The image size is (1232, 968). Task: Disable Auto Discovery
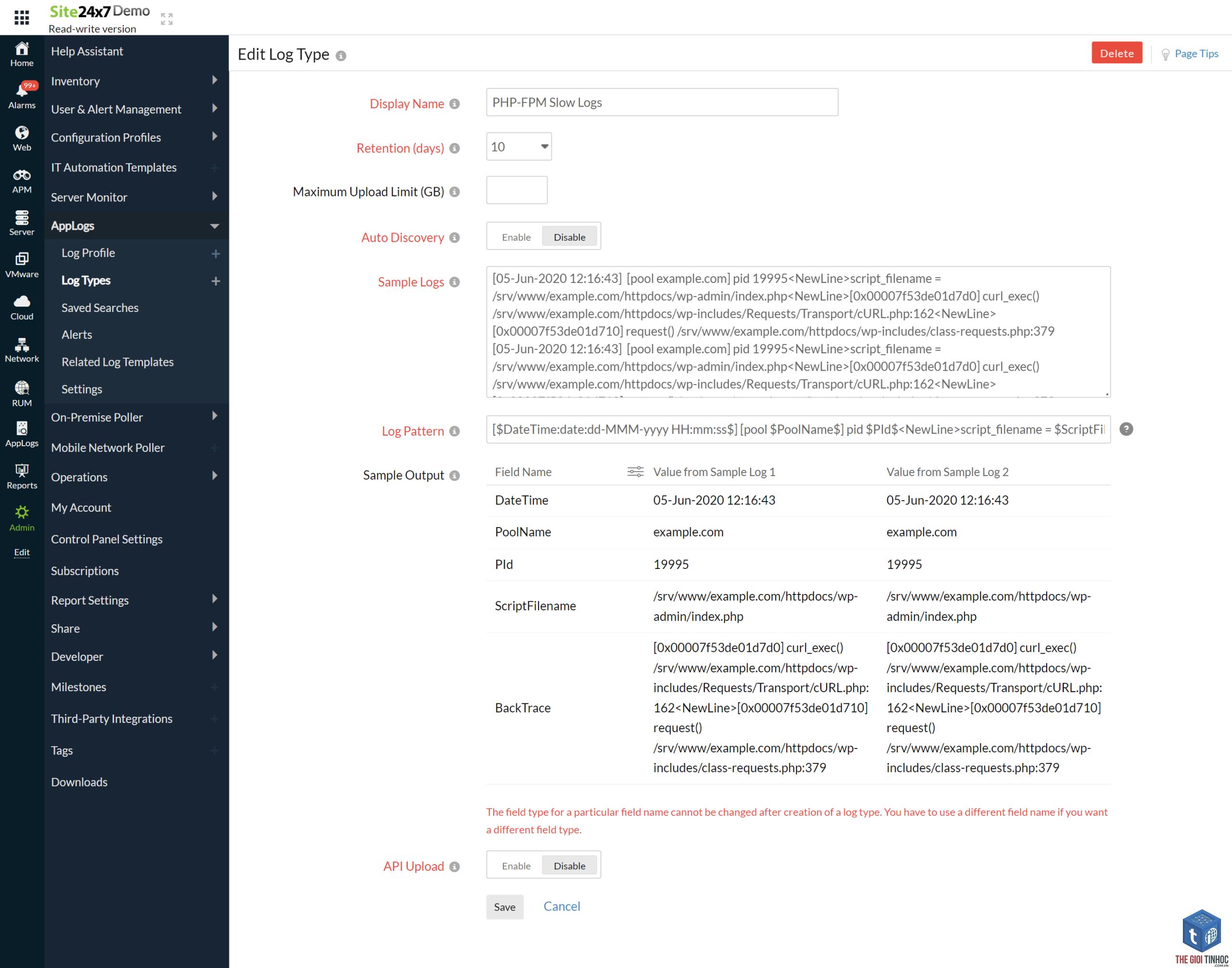(569, 237)
